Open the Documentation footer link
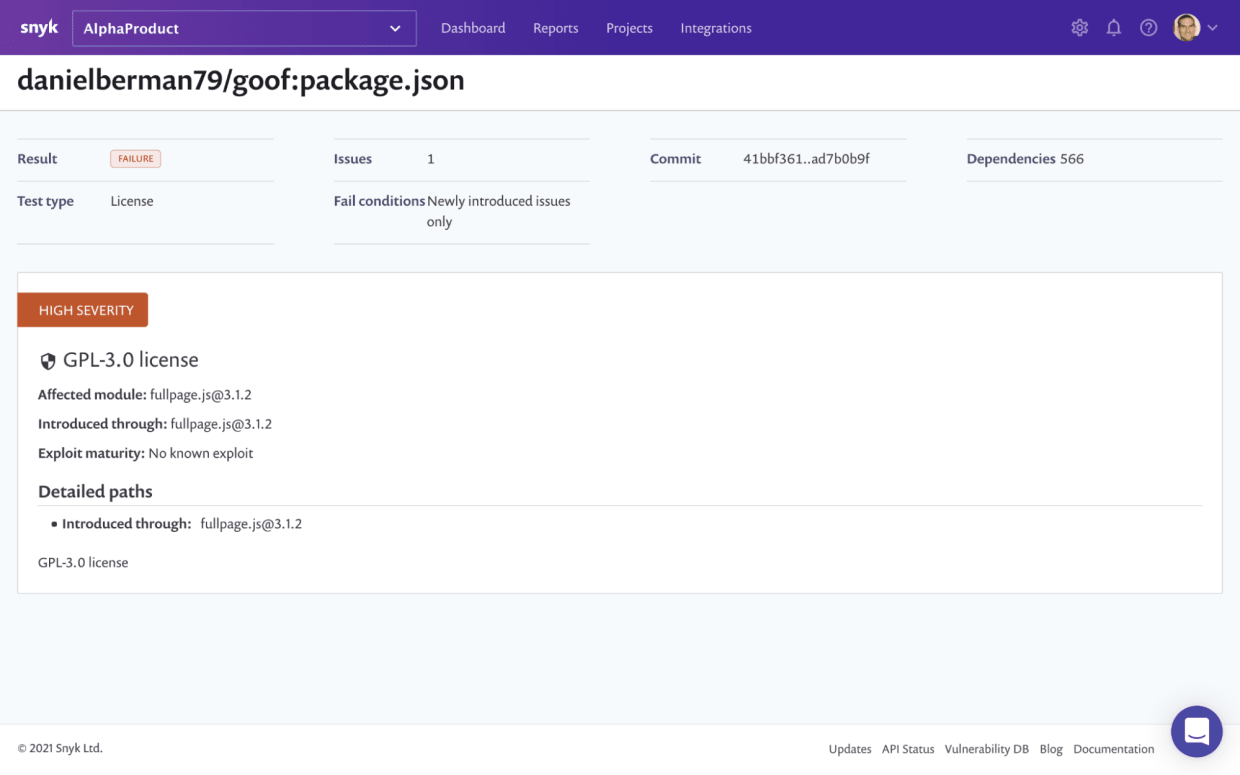 click(x=1113, y=749)
